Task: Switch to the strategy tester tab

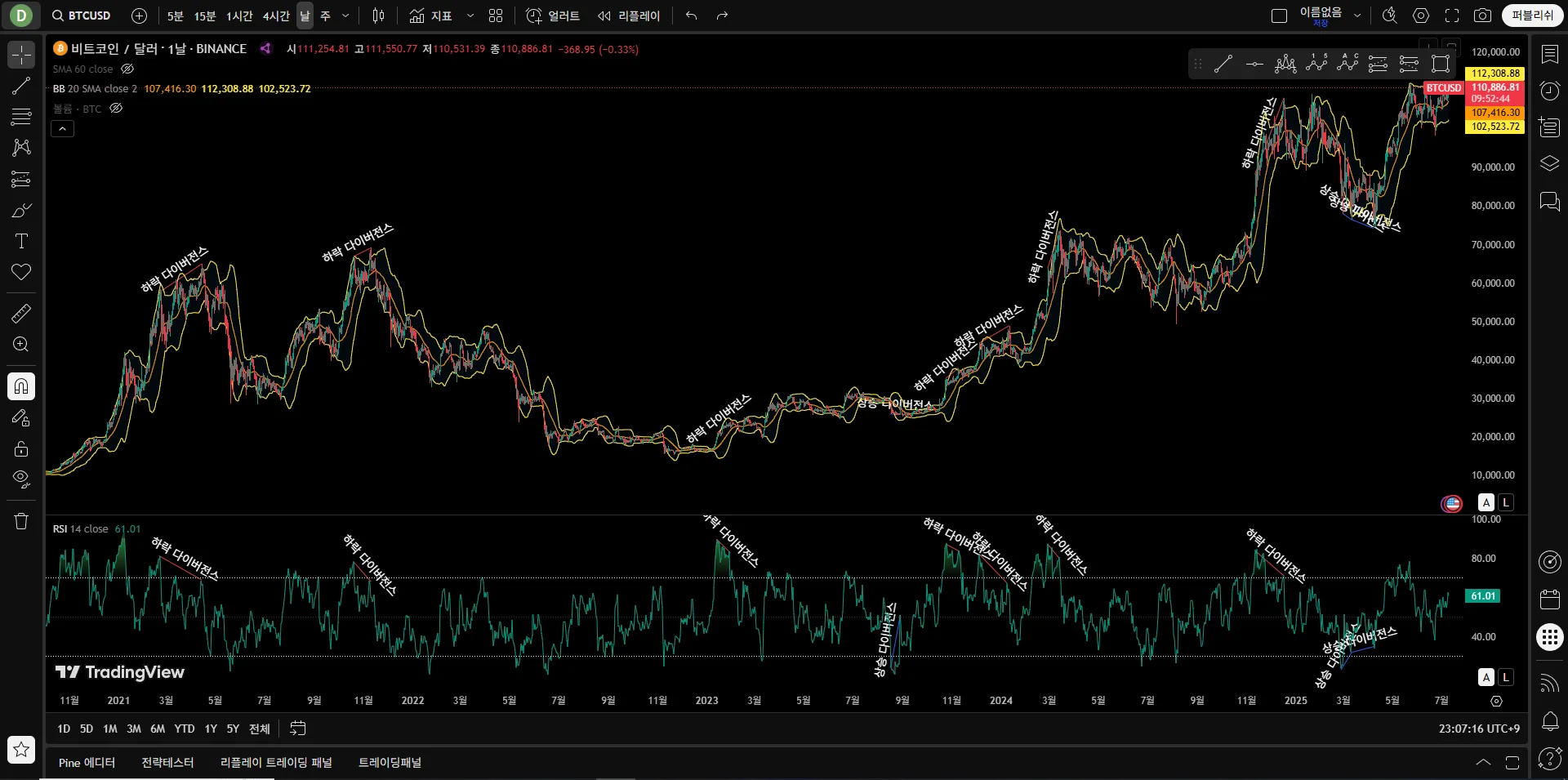Action: [167, 762]
